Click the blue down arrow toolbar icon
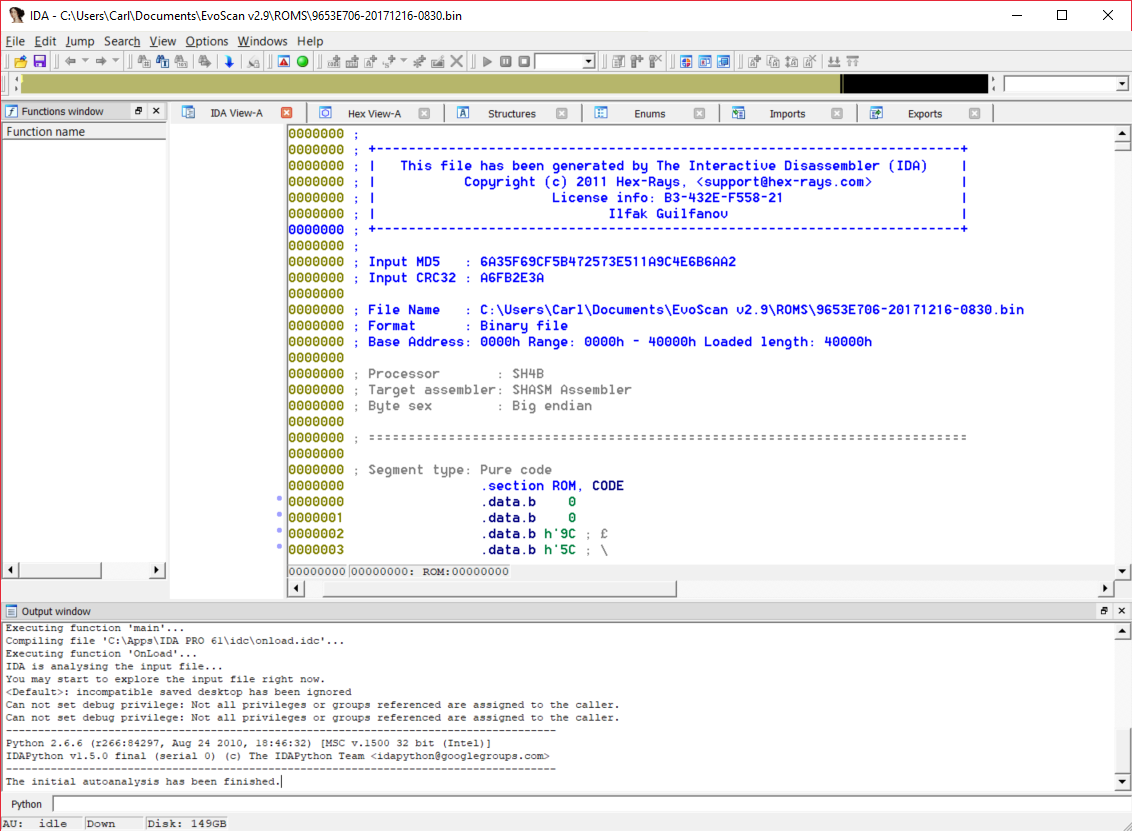The image size is (1132, 831). 229,62
